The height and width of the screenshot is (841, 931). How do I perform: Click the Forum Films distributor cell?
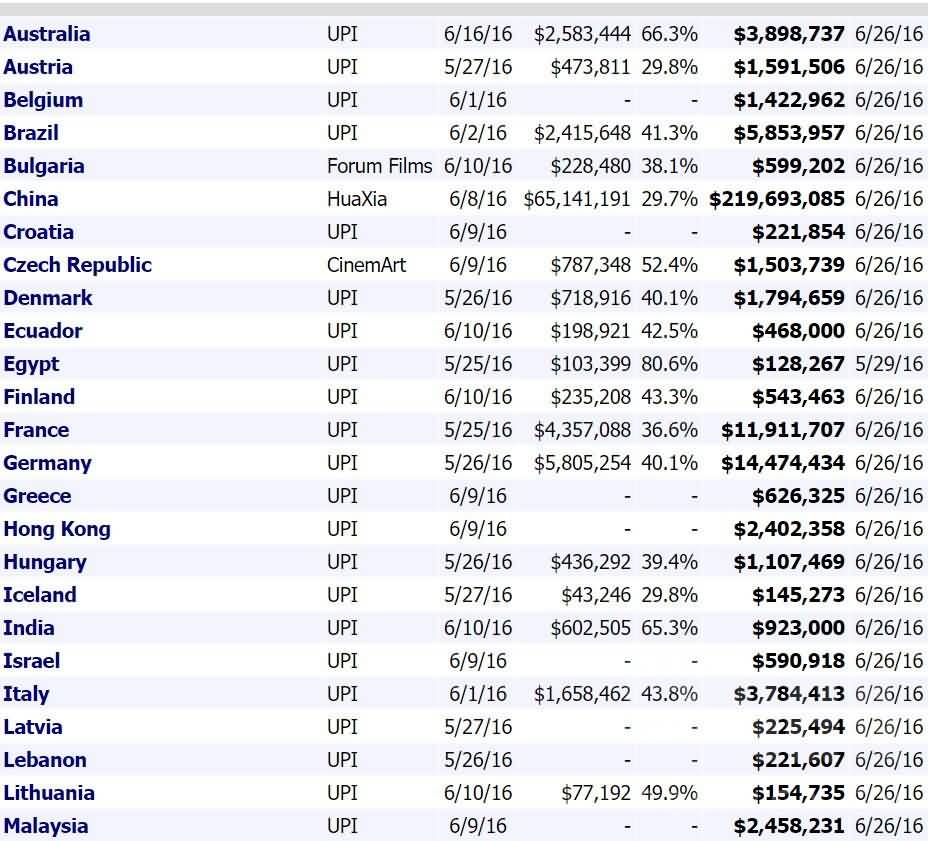pos(380,166)
